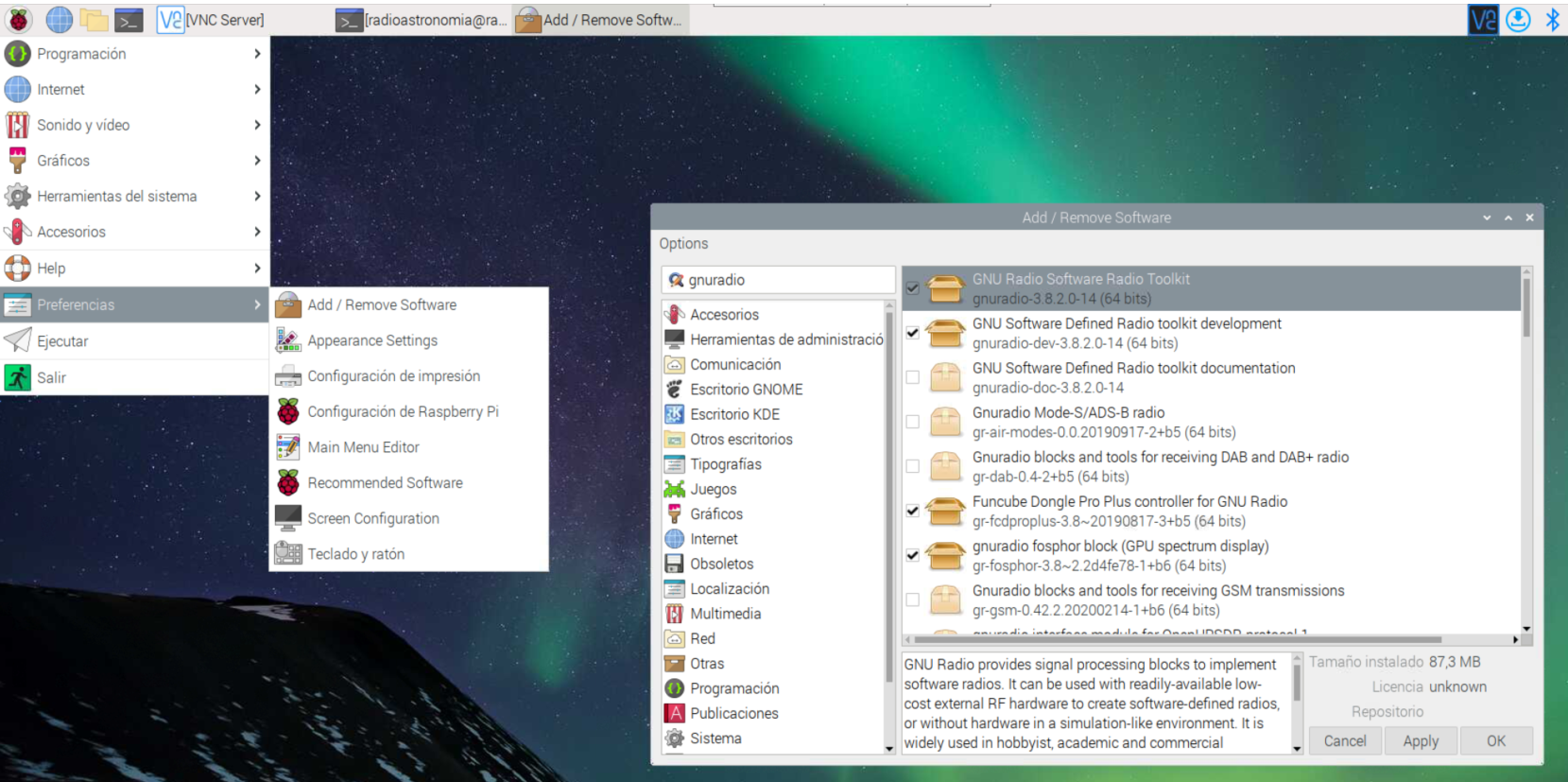Open Teclado y ratón settings
1568x782 pixels.
coord(409,554)
